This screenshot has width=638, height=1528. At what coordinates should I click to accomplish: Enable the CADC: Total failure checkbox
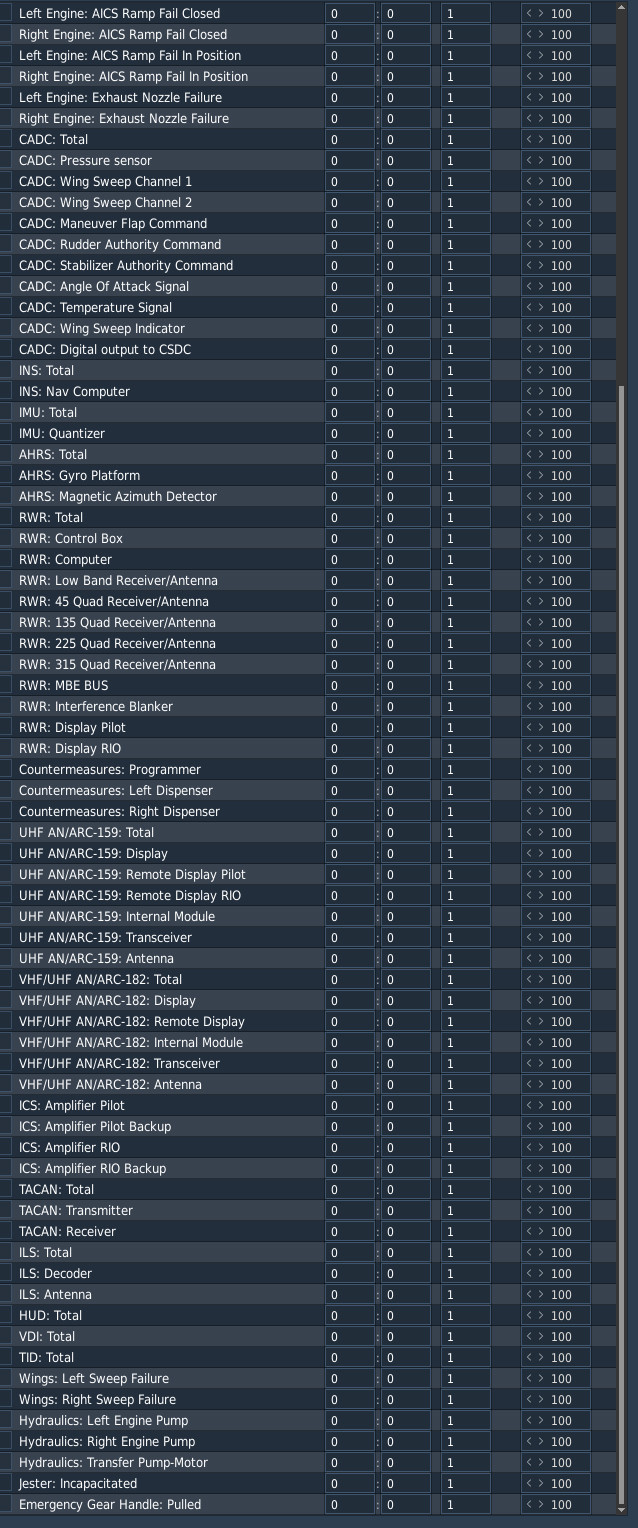click(5, 139)
